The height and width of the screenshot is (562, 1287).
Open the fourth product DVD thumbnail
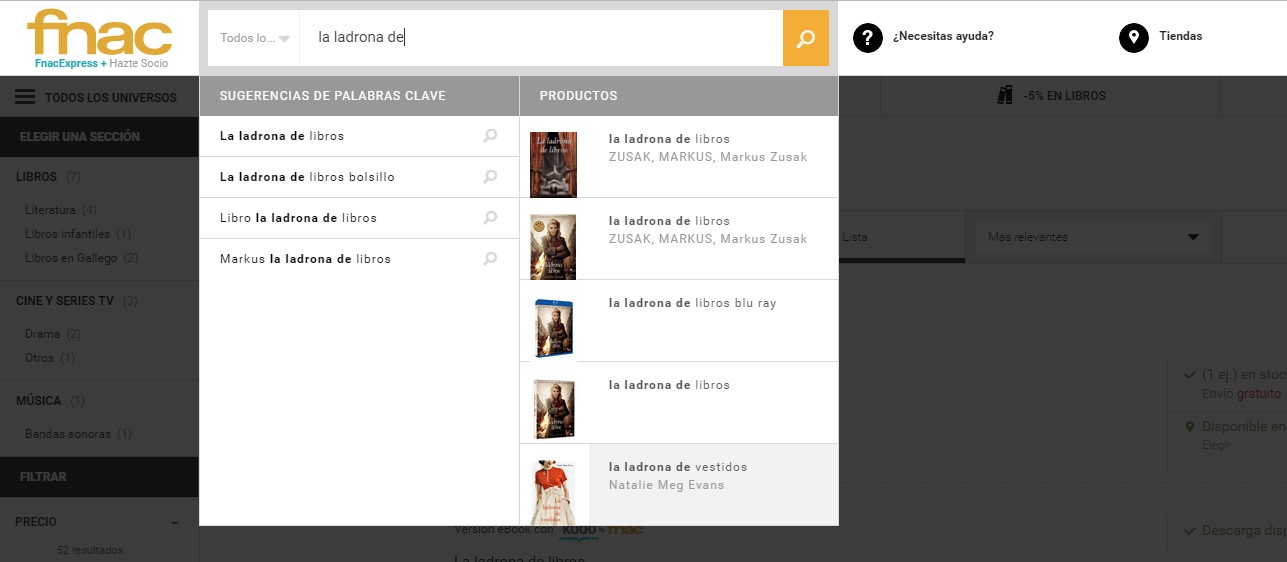[553, 409]
